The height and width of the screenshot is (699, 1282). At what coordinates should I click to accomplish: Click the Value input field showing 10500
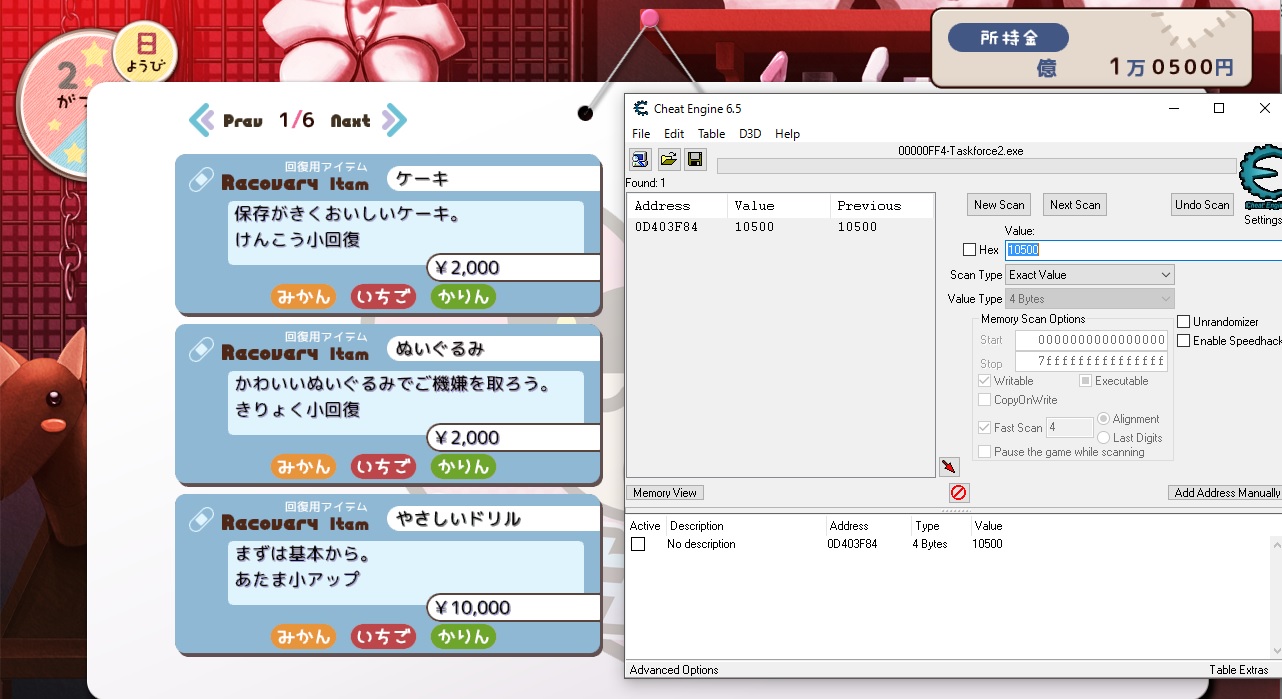[x=1140, y=250]
